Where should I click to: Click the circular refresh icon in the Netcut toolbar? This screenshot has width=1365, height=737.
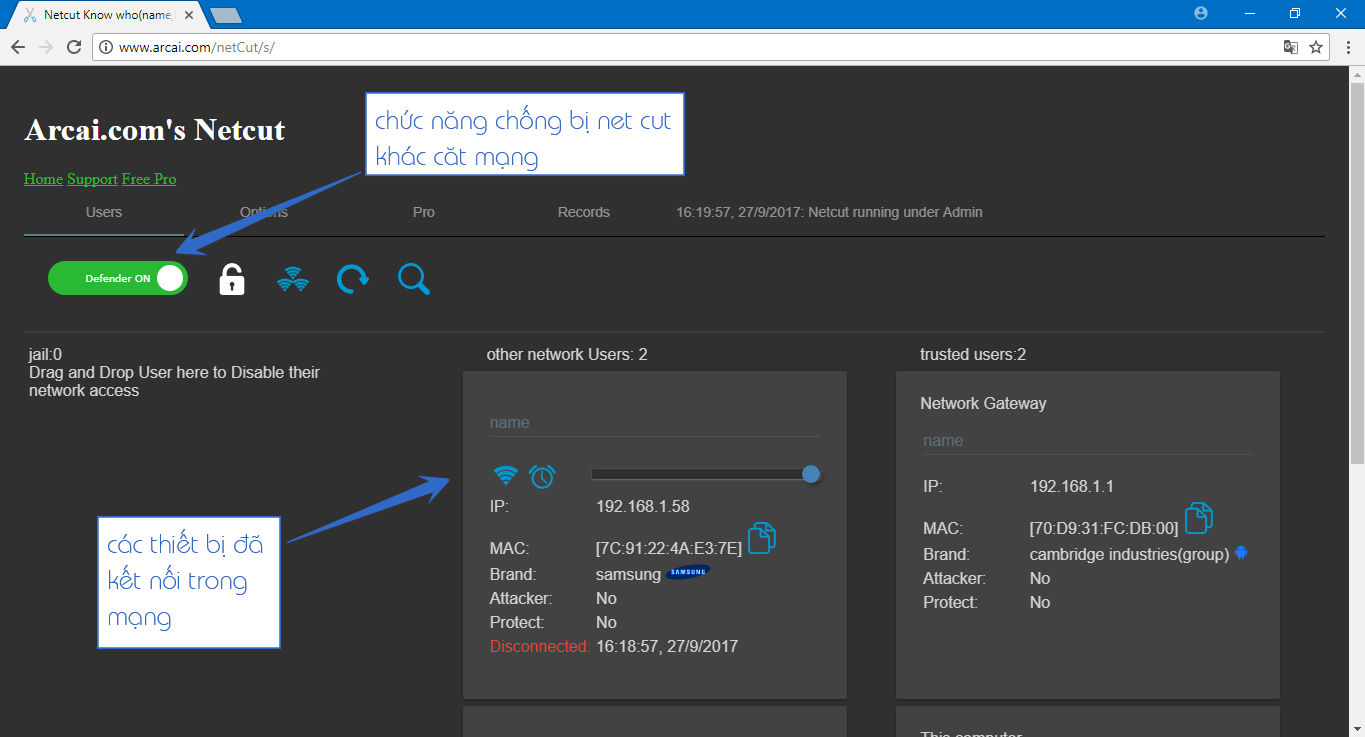(352, 279)
